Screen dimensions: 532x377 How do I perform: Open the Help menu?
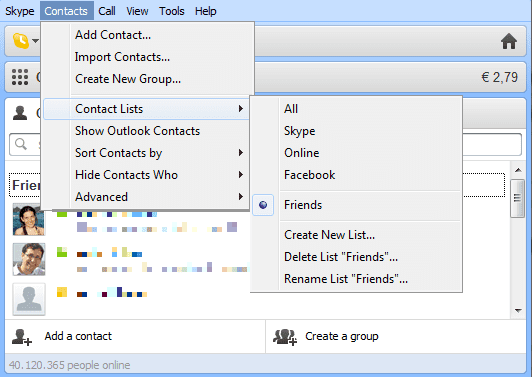pyautogui.click(x=206, y=11)
